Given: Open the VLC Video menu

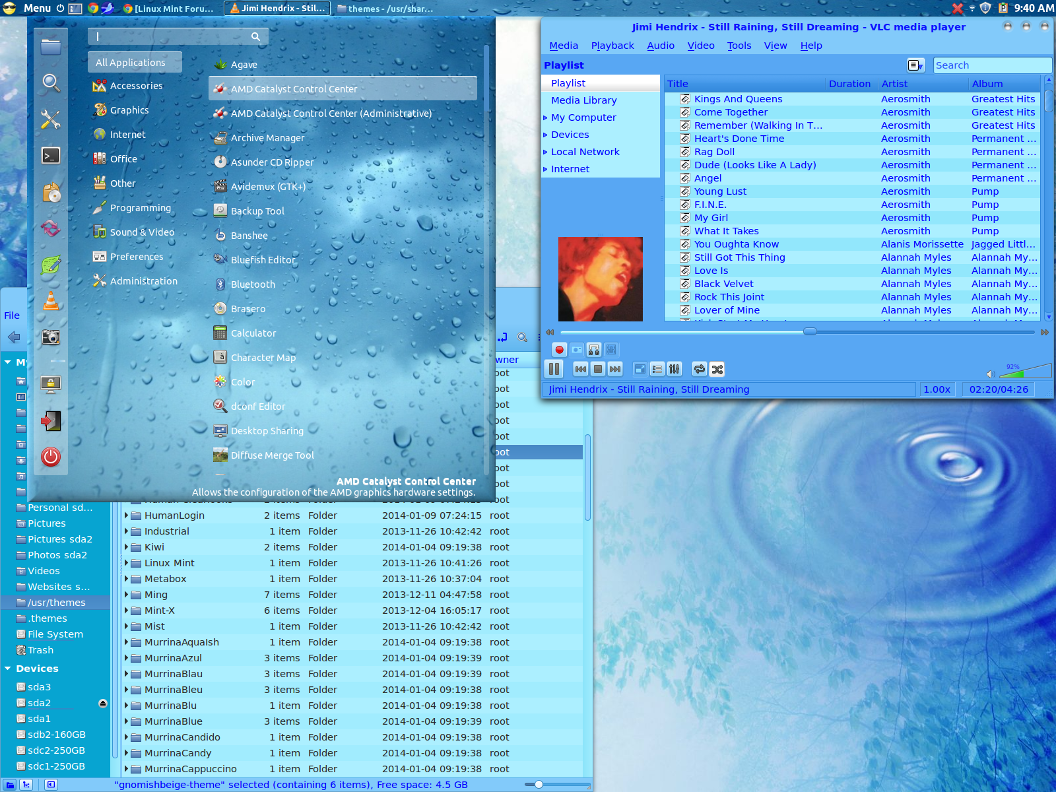Looking at the screenshot, I should (x=700, y=46).
